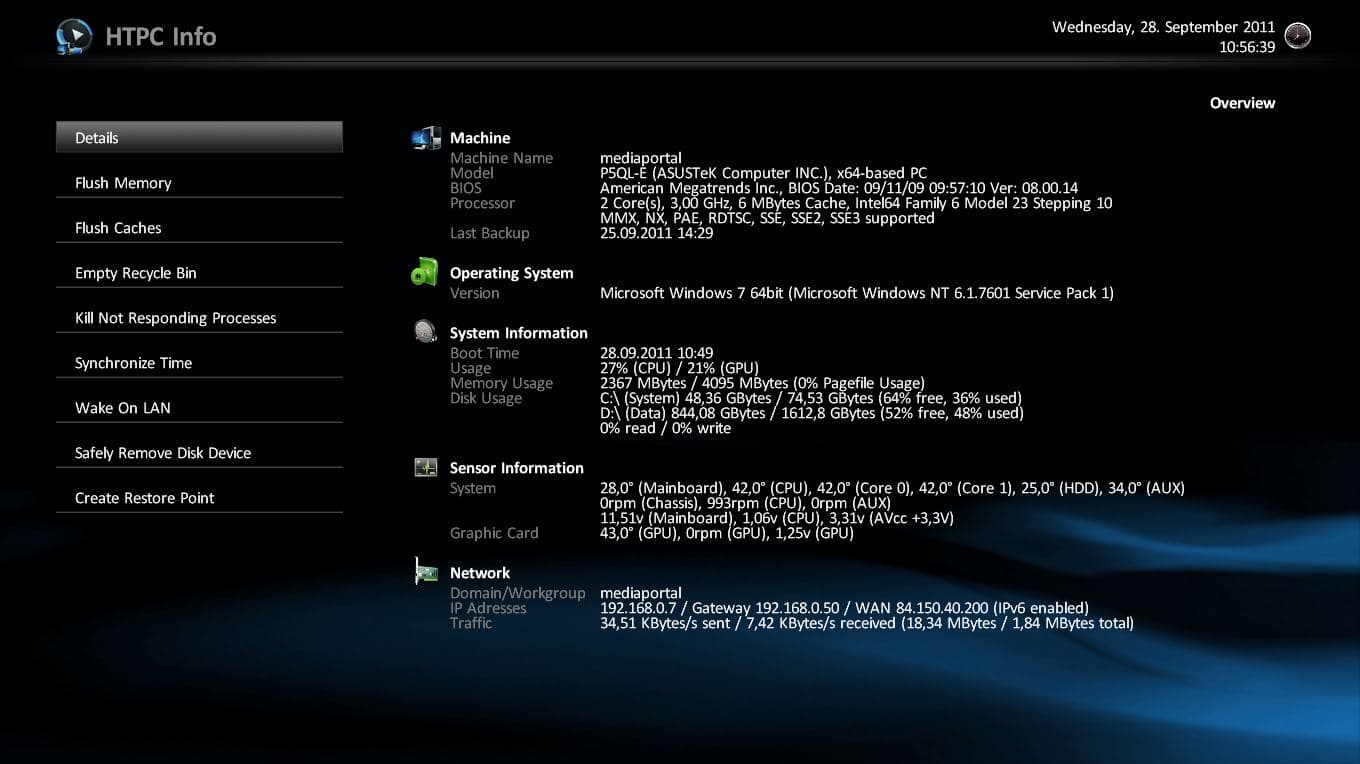The image size is (1360, 764).
Task: Click the 28,0° (Mainboard) temperature line
Action: click(892, 488)
